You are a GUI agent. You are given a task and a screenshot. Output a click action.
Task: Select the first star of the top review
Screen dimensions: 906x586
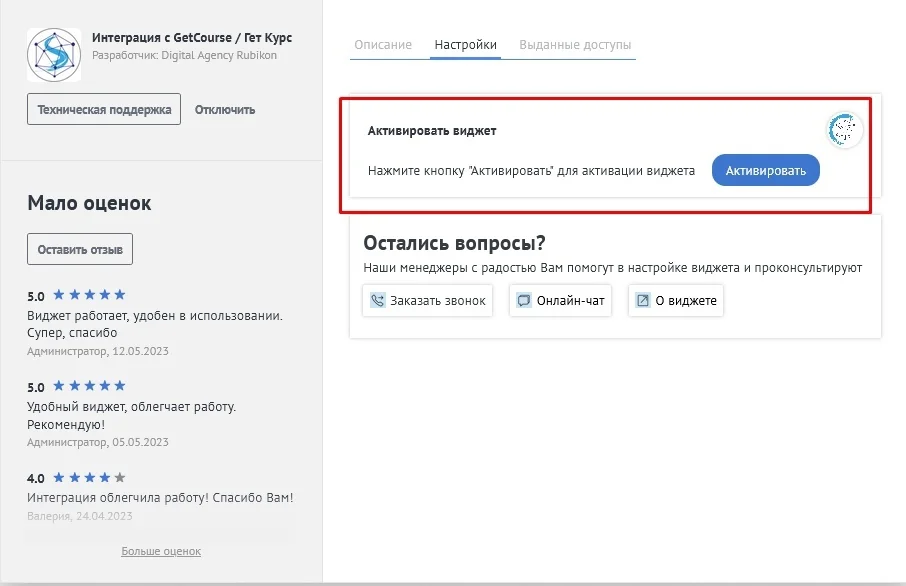click(x=60, y=295)
